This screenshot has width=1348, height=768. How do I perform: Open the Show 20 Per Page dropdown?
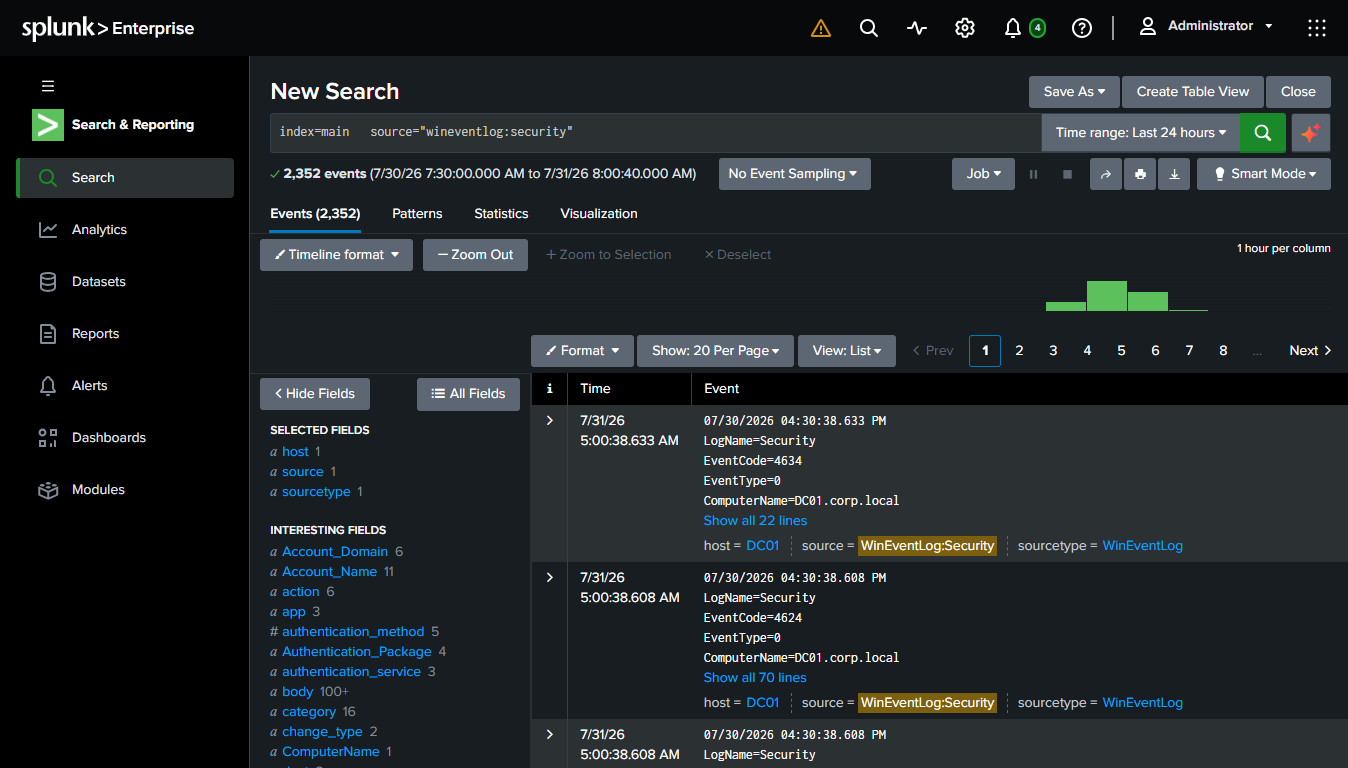click(x=715, y=351)
